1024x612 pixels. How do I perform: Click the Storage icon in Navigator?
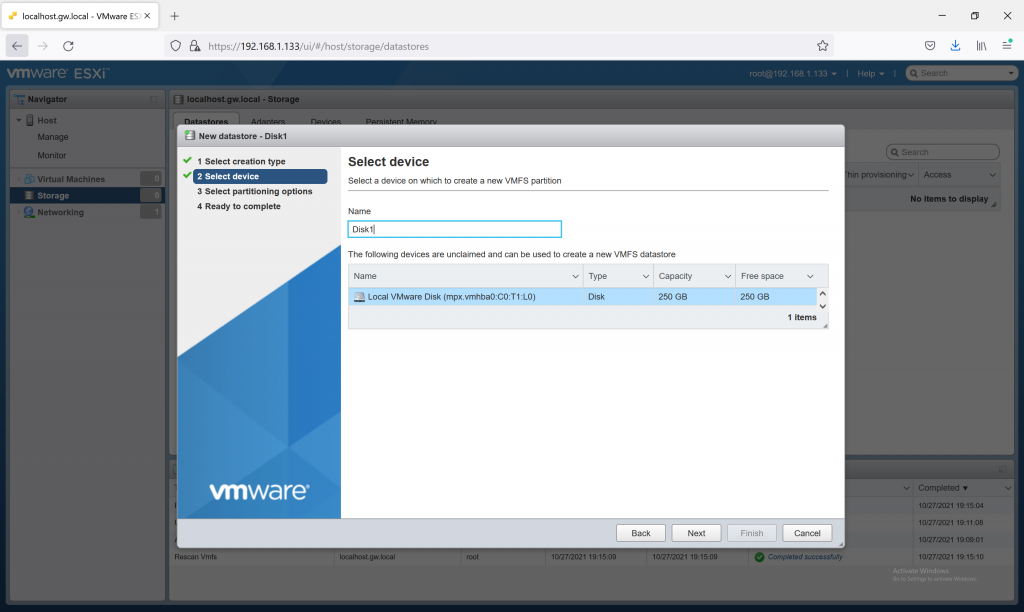(29, 195)
